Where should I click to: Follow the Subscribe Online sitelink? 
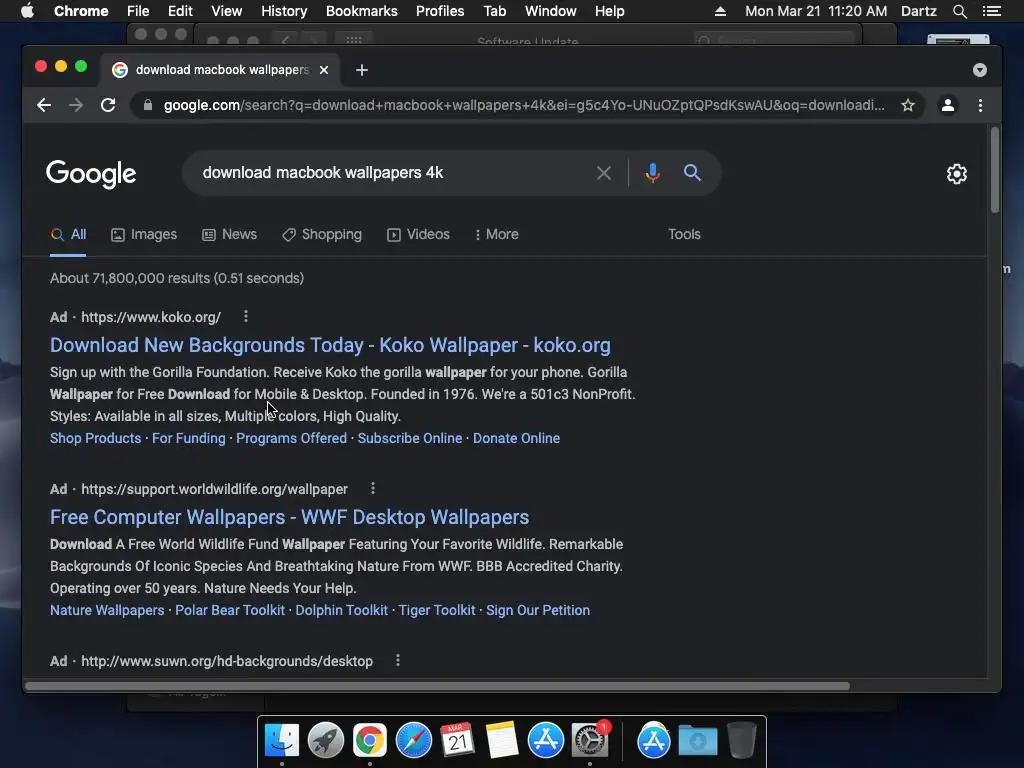click(x=410, y=438)
